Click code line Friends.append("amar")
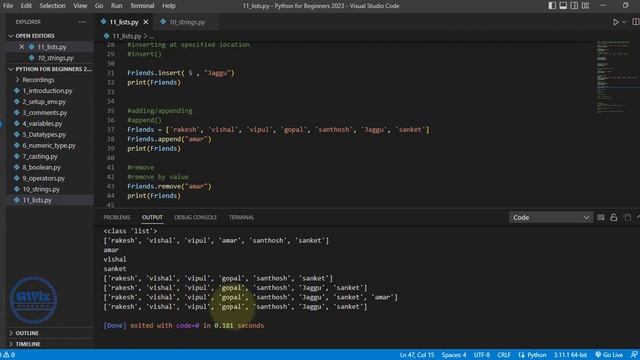The image size is (640, 360). (x=169, y=139)
